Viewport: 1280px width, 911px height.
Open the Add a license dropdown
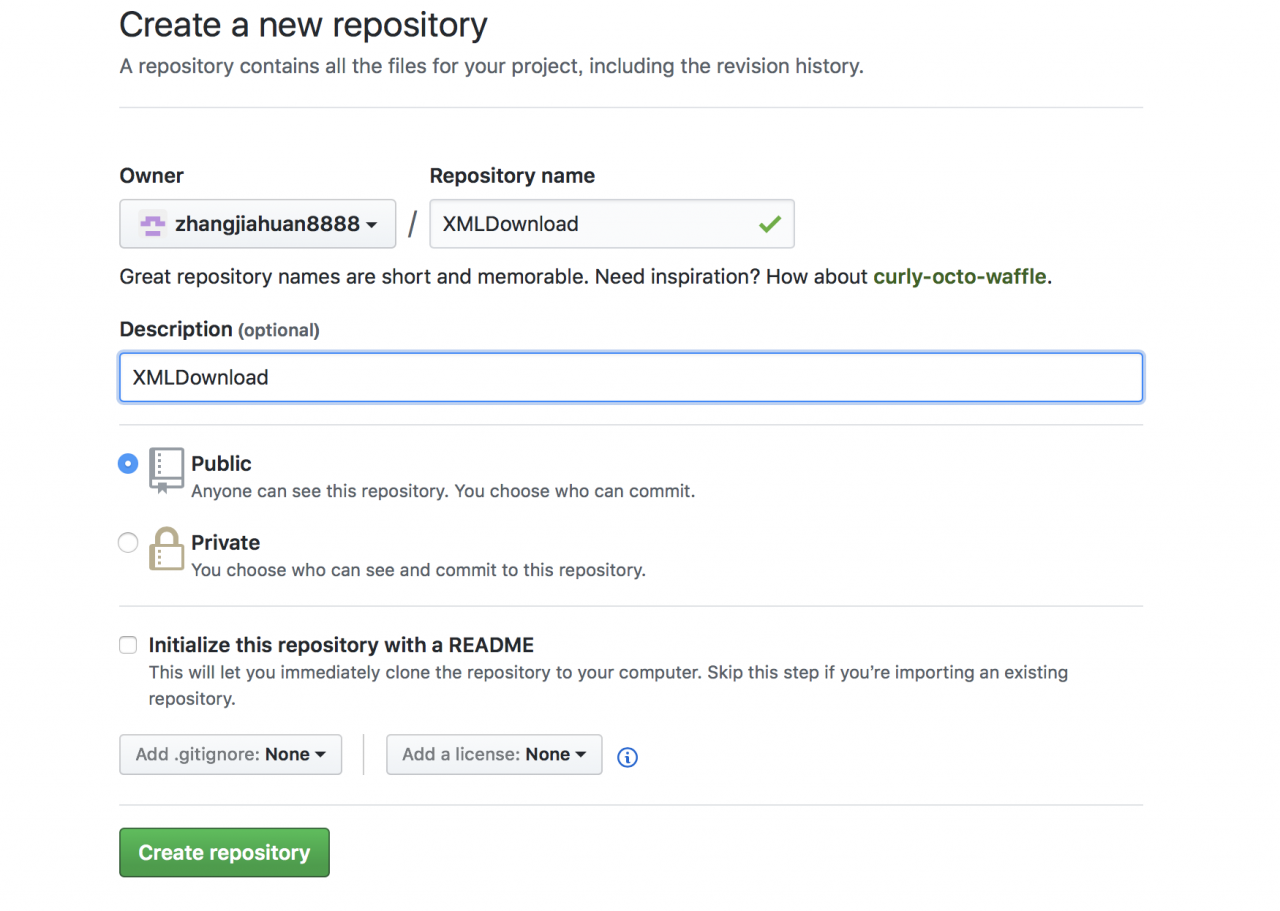click(x=494, y=755)
